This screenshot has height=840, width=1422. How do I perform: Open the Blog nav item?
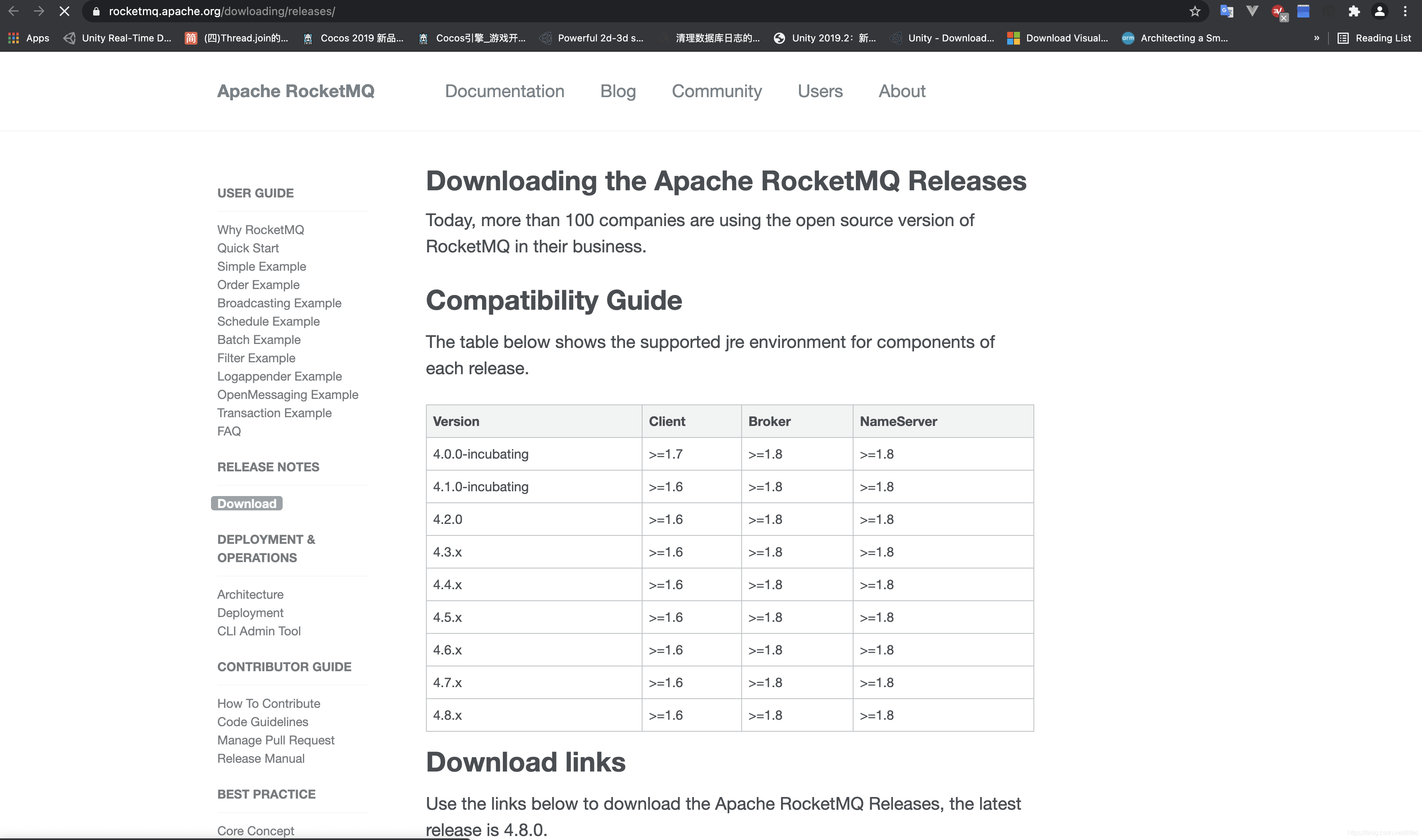tap(618, 91)
